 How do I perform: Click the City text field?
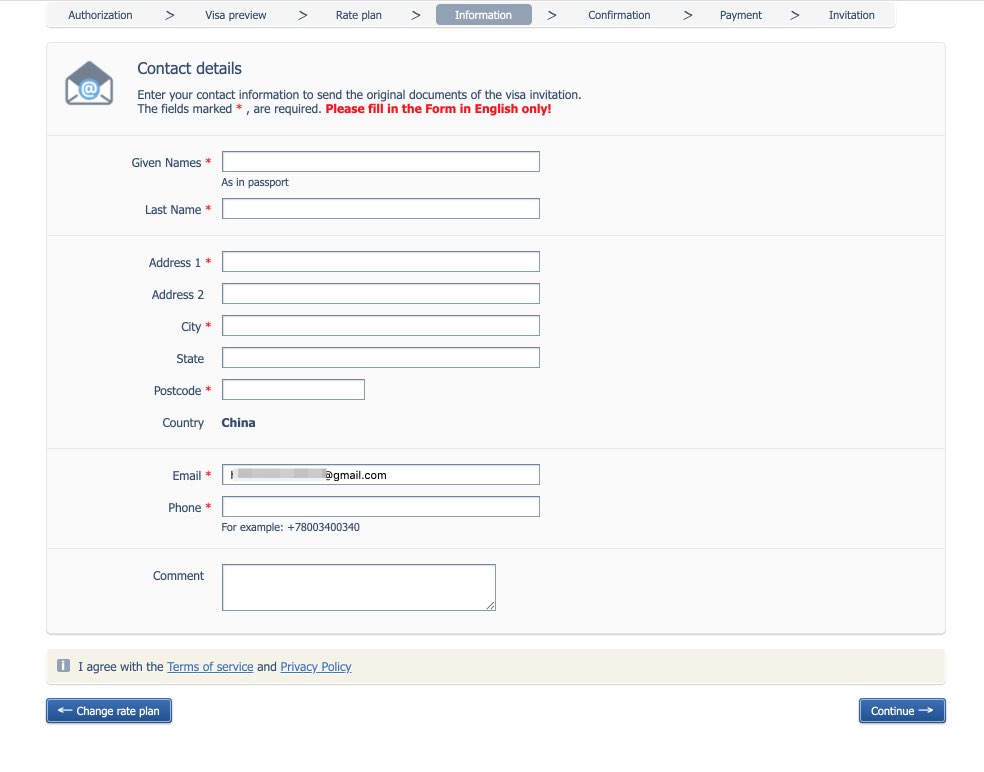tap(380, 326)
